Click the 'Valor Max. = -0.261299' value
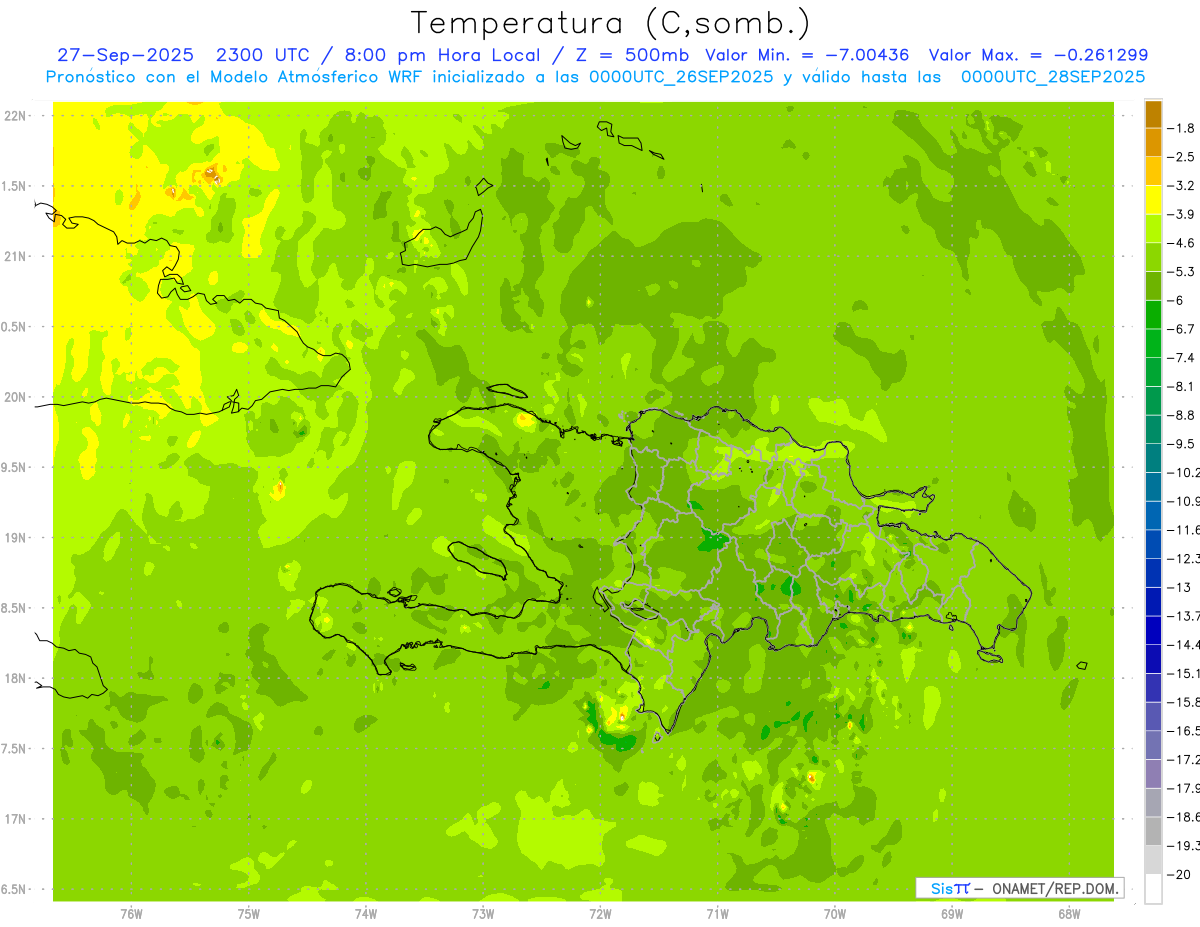The height and width of the screenshot is (927, 1200). [x=1038, y=55]
